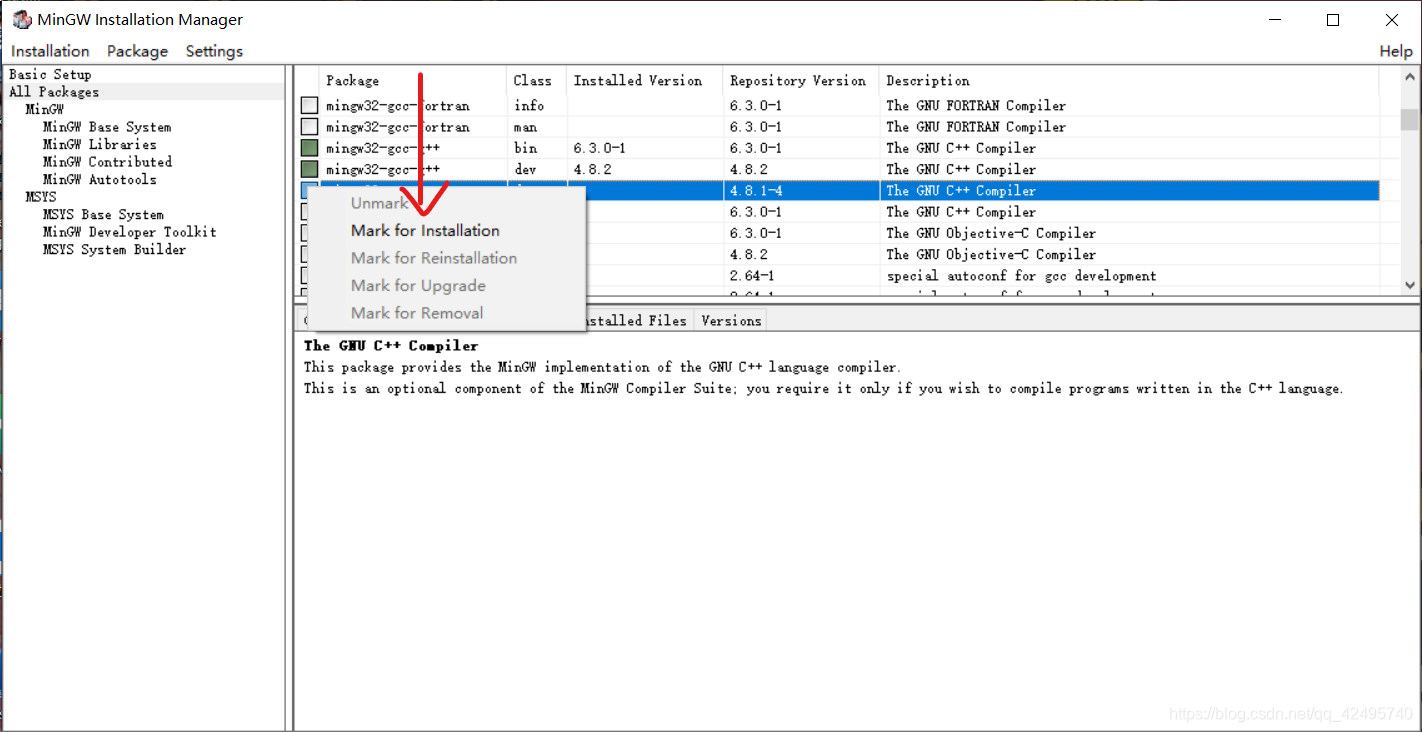Click installed version 6.3.0-1 in bin row

click(600, 148)
